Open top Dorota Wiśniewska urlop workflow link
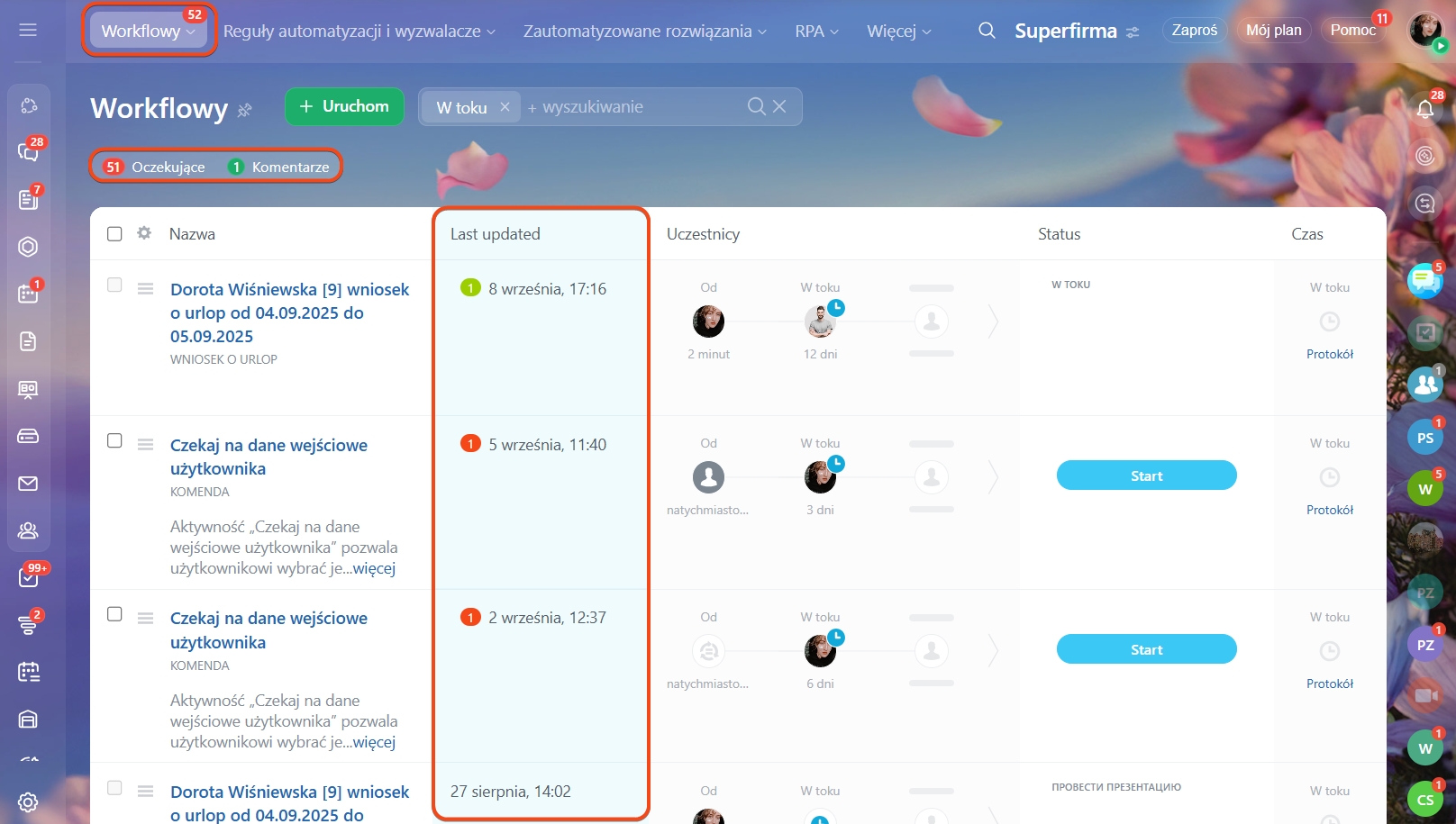This screenshot has width=1456, height=824. click(x=289, y=312)
